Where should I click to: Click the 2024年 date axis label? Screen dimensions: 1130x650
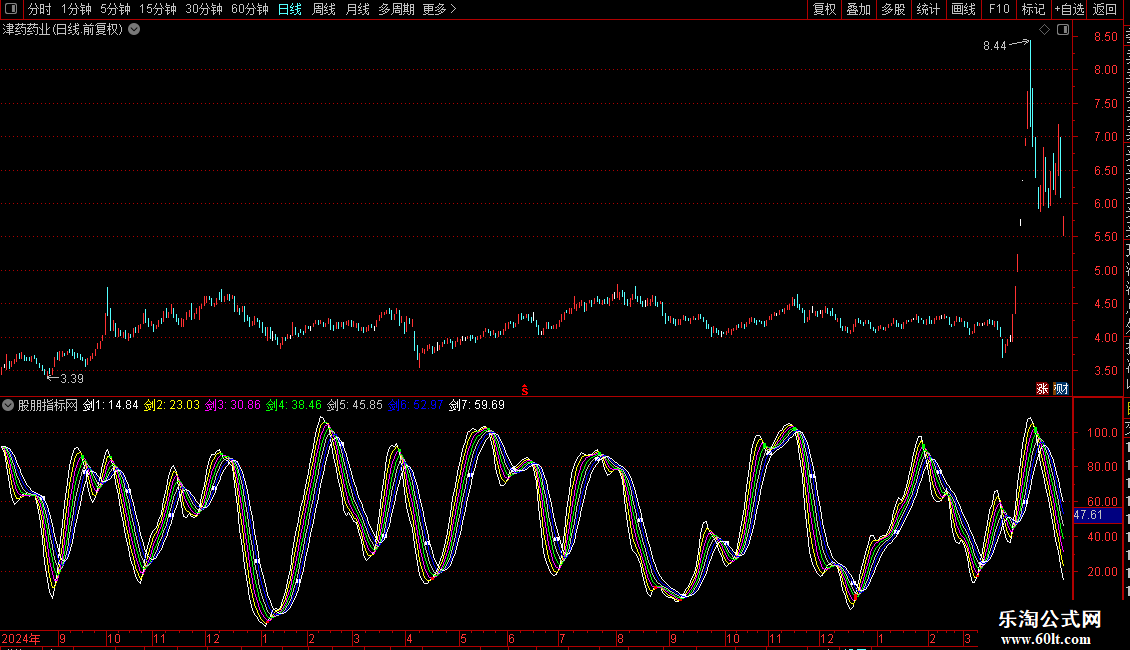click(21, 638)
